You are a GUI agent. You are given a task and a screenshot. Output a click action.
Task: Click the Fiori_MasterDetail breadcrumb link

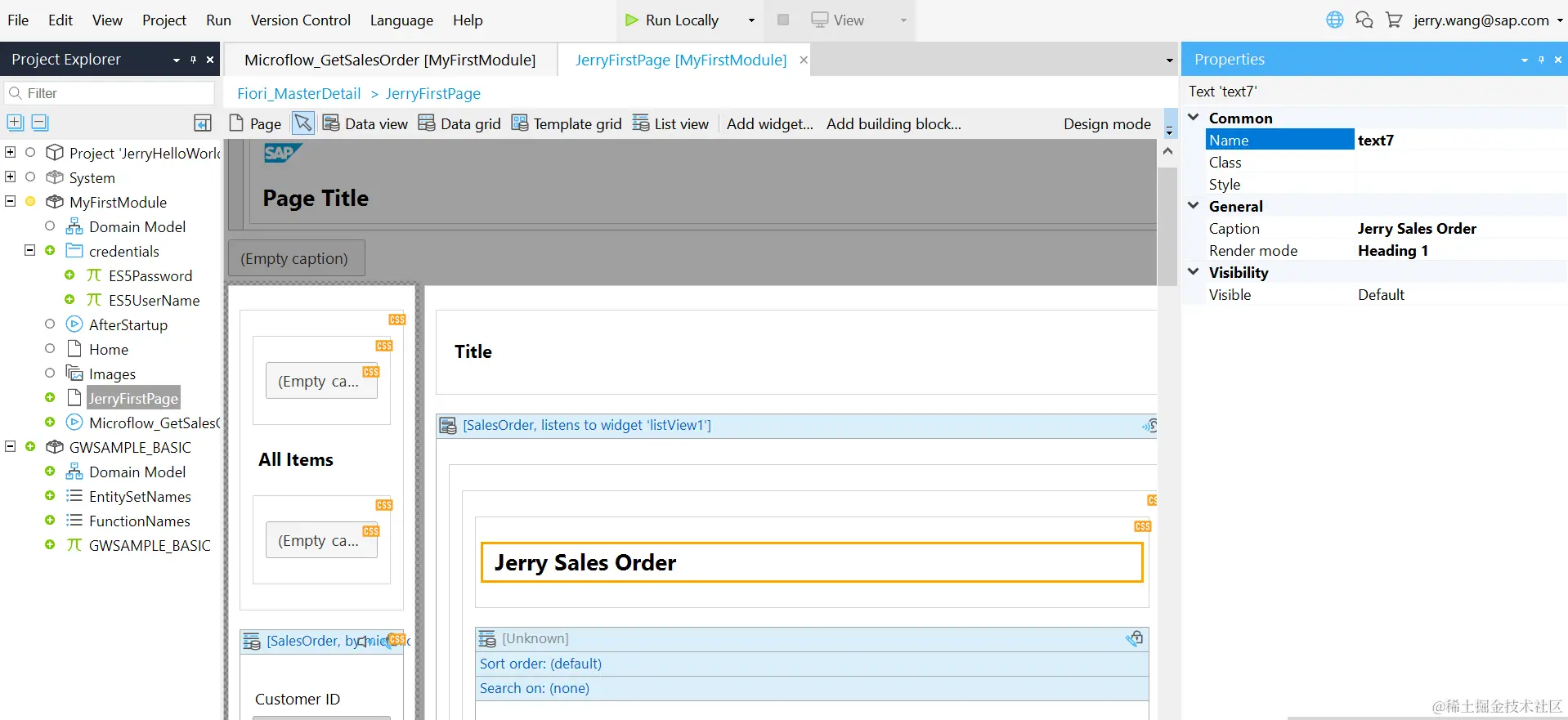pyautogui.click(x=299, y=93)
